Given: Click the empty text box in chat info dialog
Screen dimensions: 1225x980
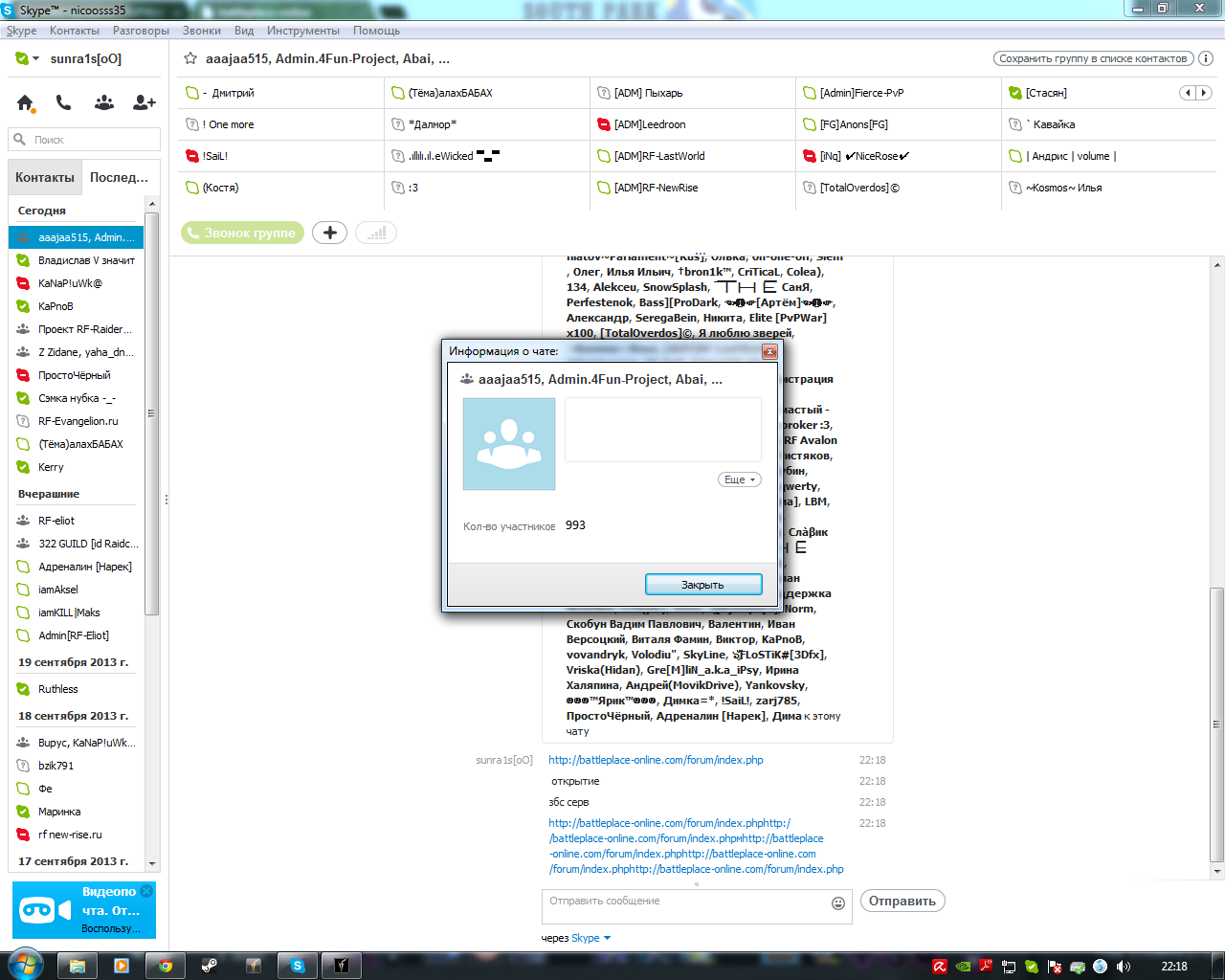Looking at the screenshot, I should 663,430.
